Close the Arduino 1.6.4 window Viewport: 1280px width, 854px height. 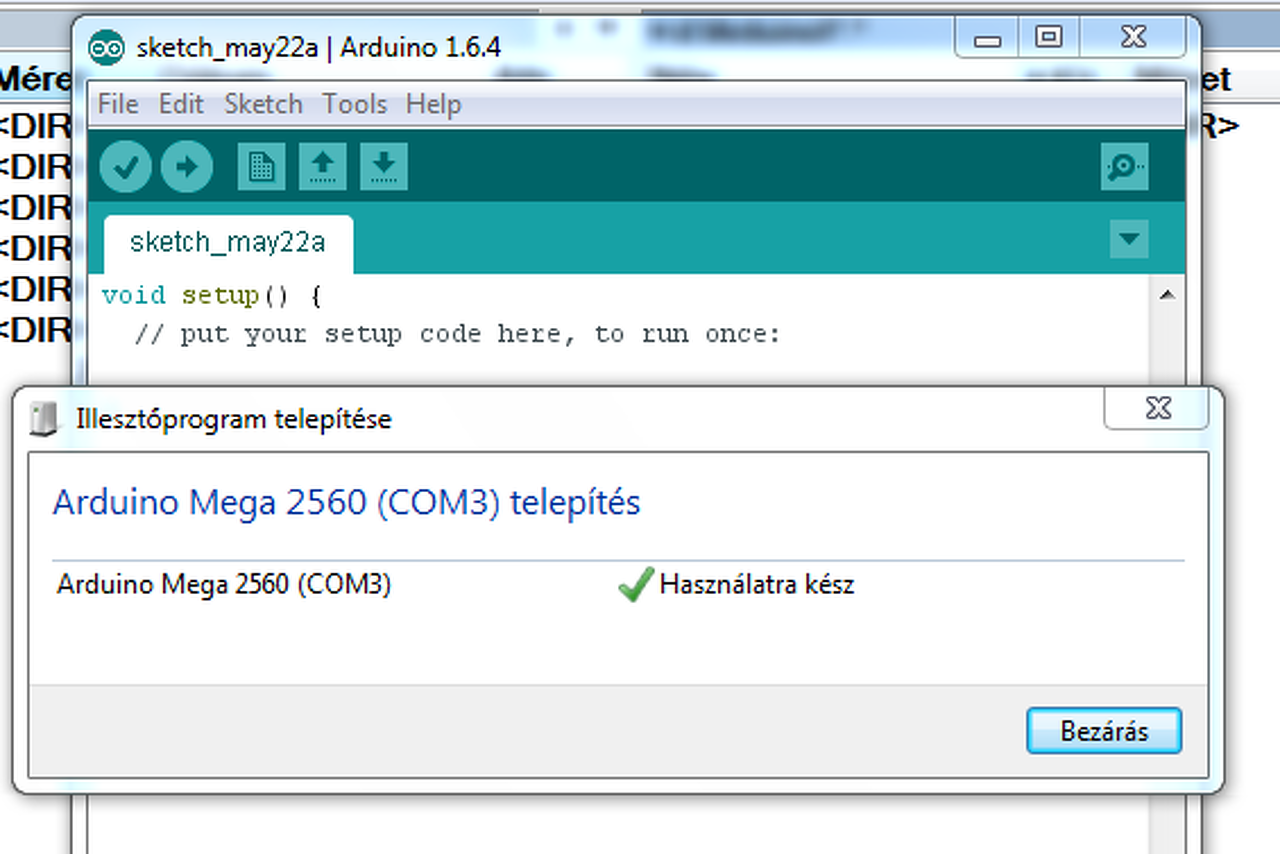click(1133, 39)
